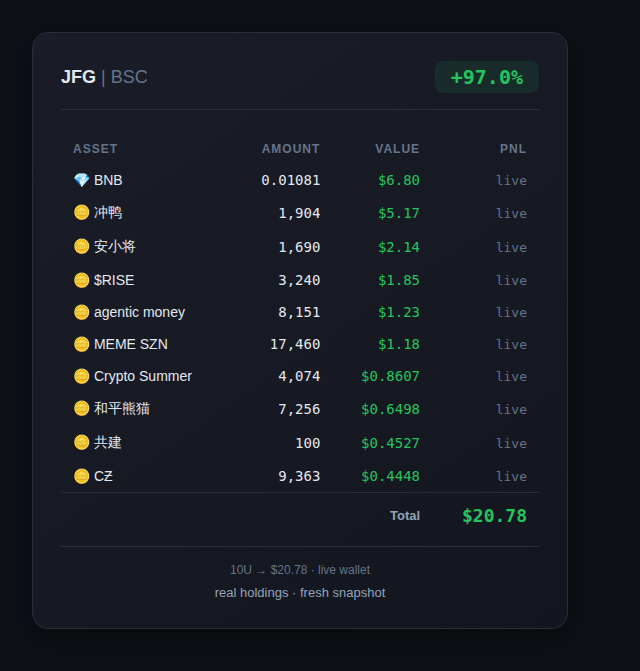Click the value $0.4448
Screen dimensions: 640x671
(391, 476)
